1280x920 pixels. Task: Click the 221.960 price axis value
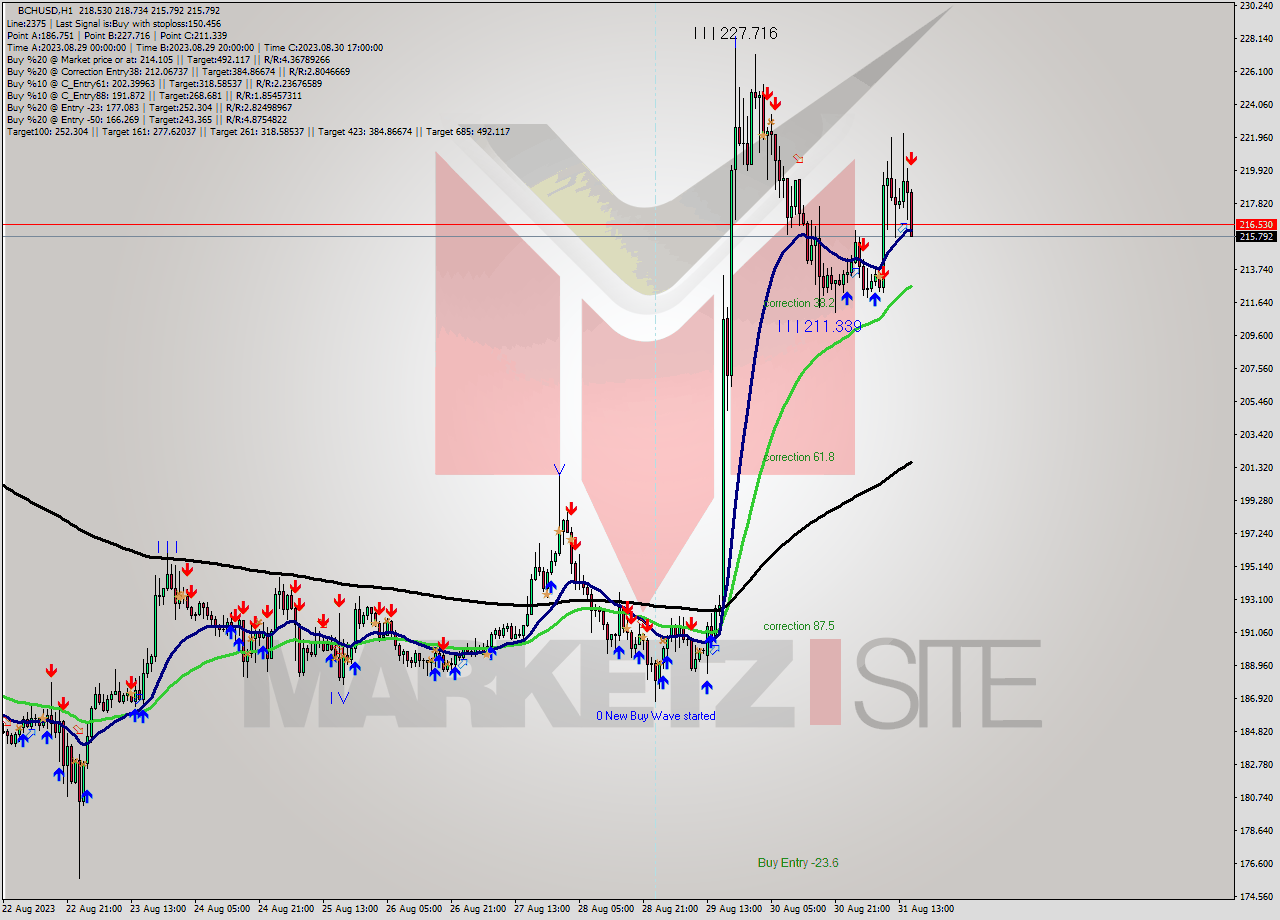pyautogui.click(x=1255, y=138)
